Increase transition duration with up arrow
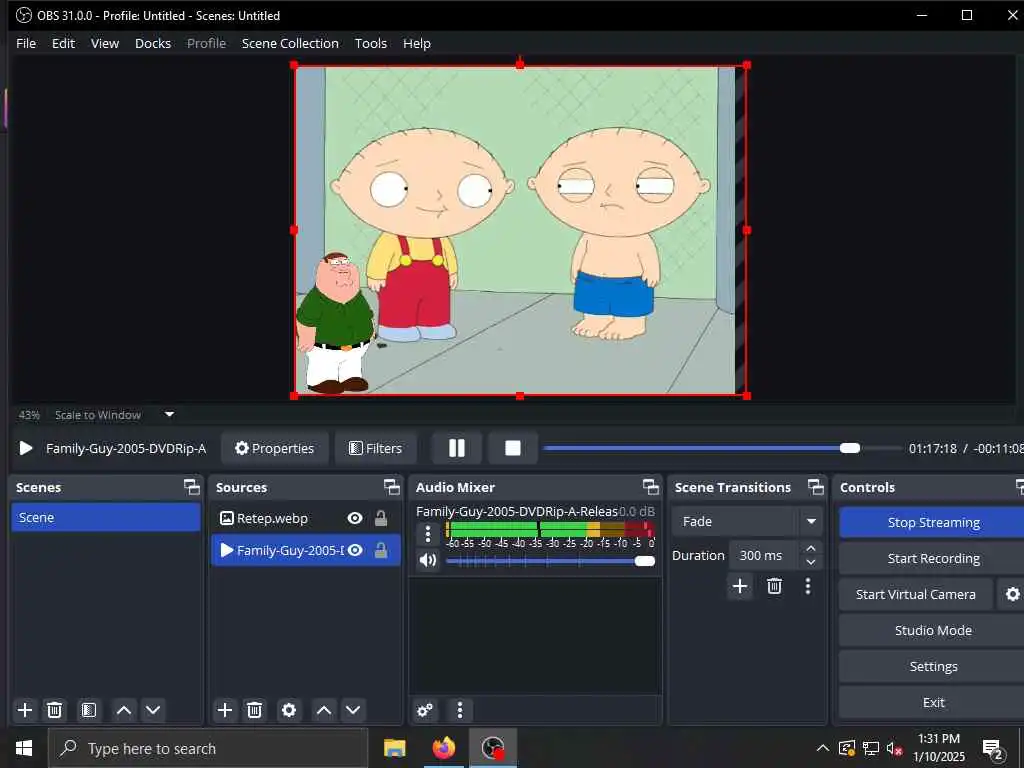Screen dimensions: 1024x768 810,548
